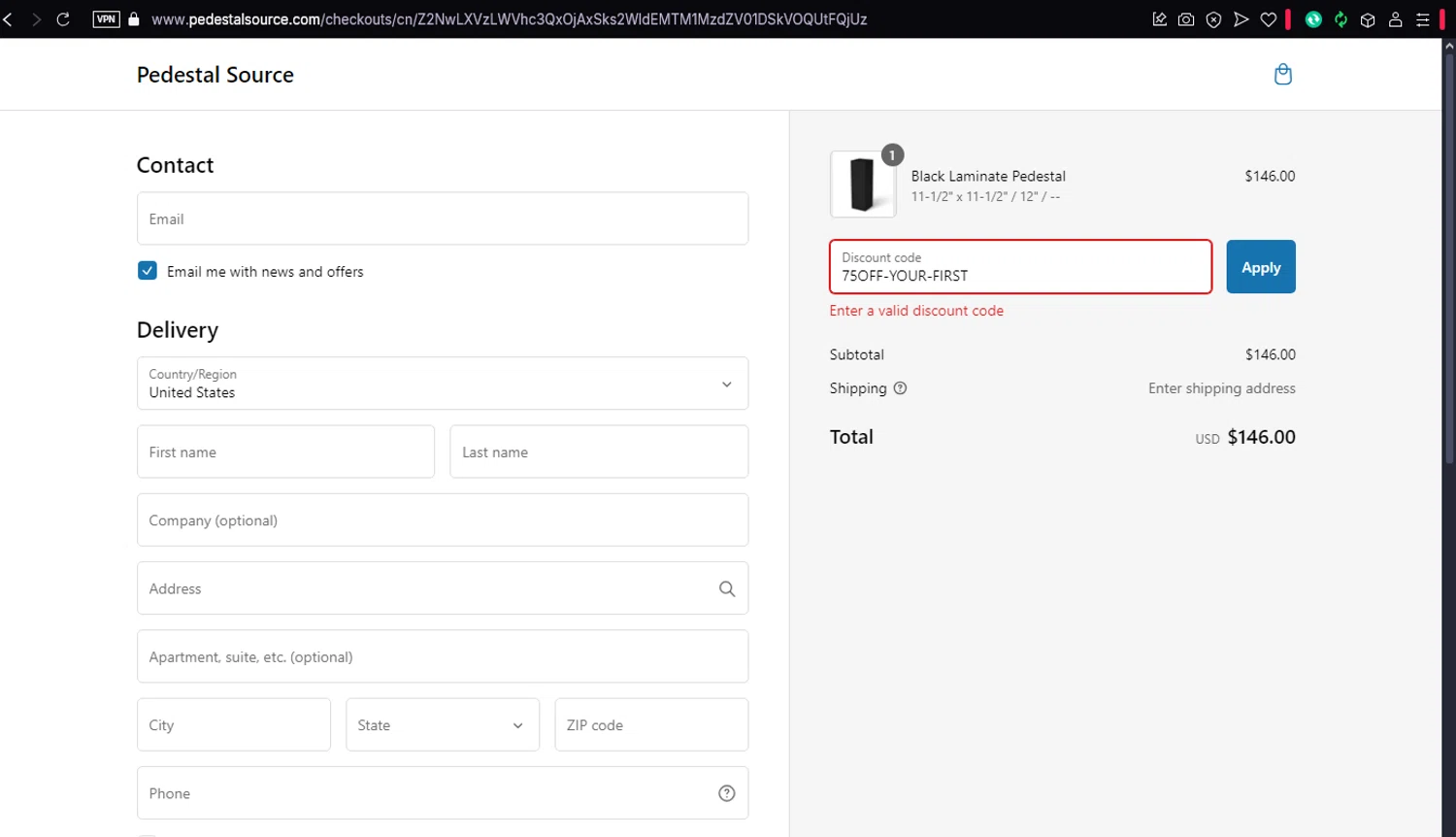Viewport: 1456px width, 837px height.
Task: Select the Apartment, suite field
Action: [x=443, y=656]
